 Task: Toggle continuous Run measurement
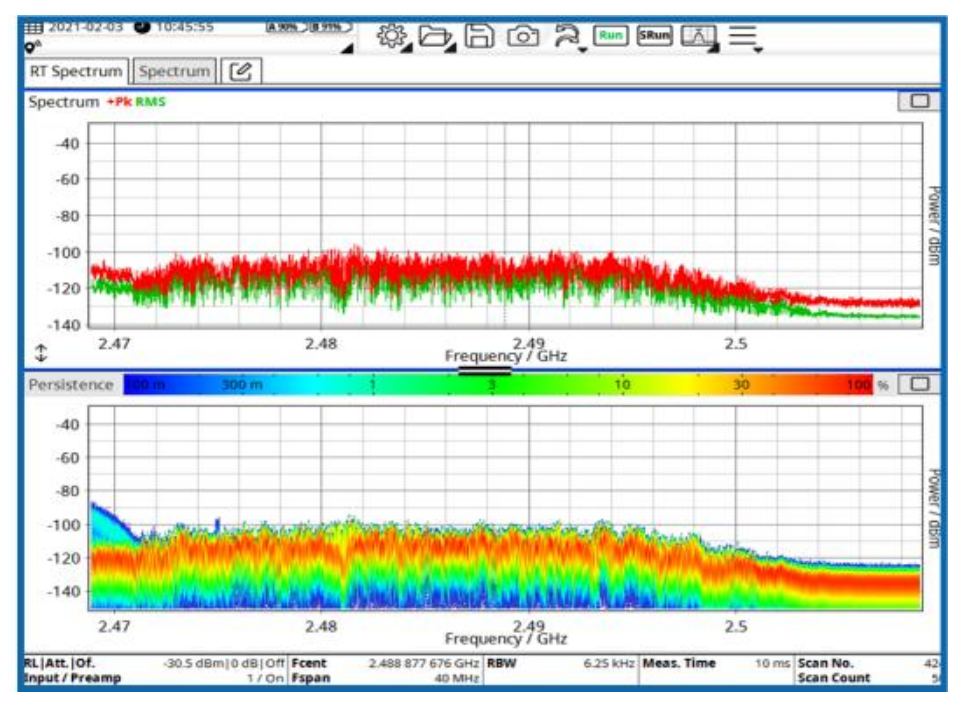click(x=611, y=35)
